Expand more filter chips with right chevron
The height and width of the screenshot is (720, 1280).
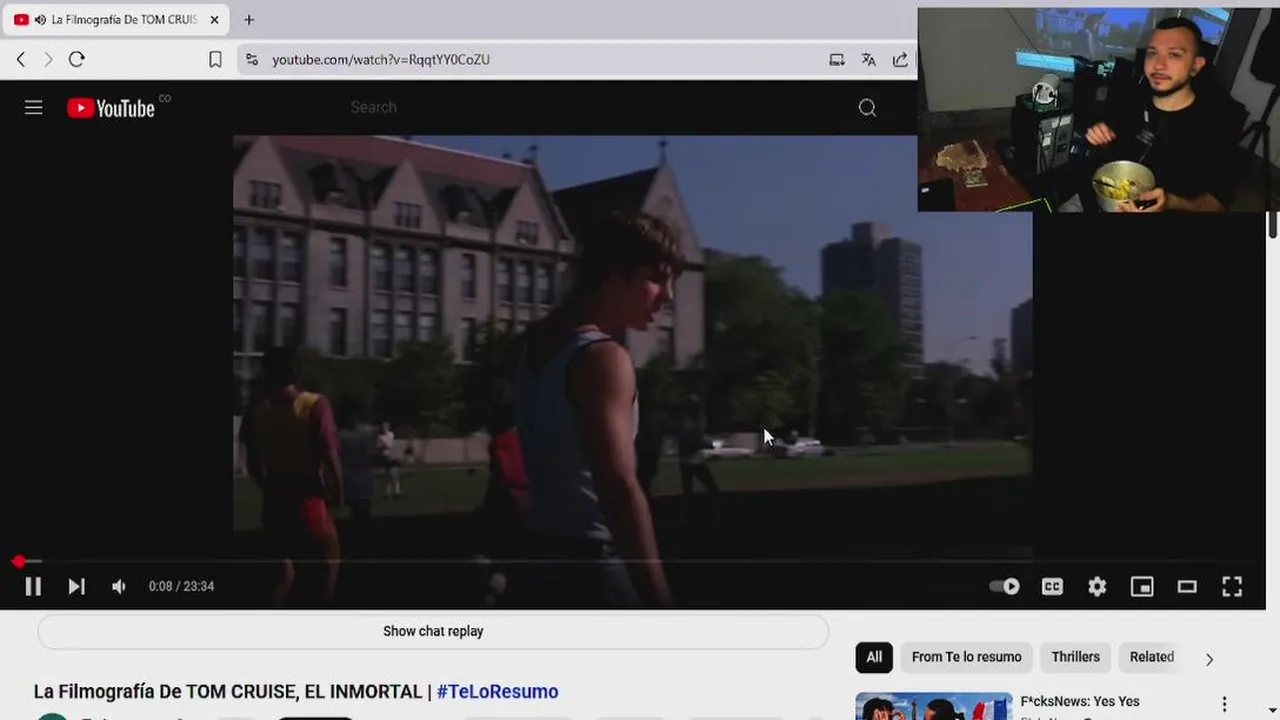1209,659
